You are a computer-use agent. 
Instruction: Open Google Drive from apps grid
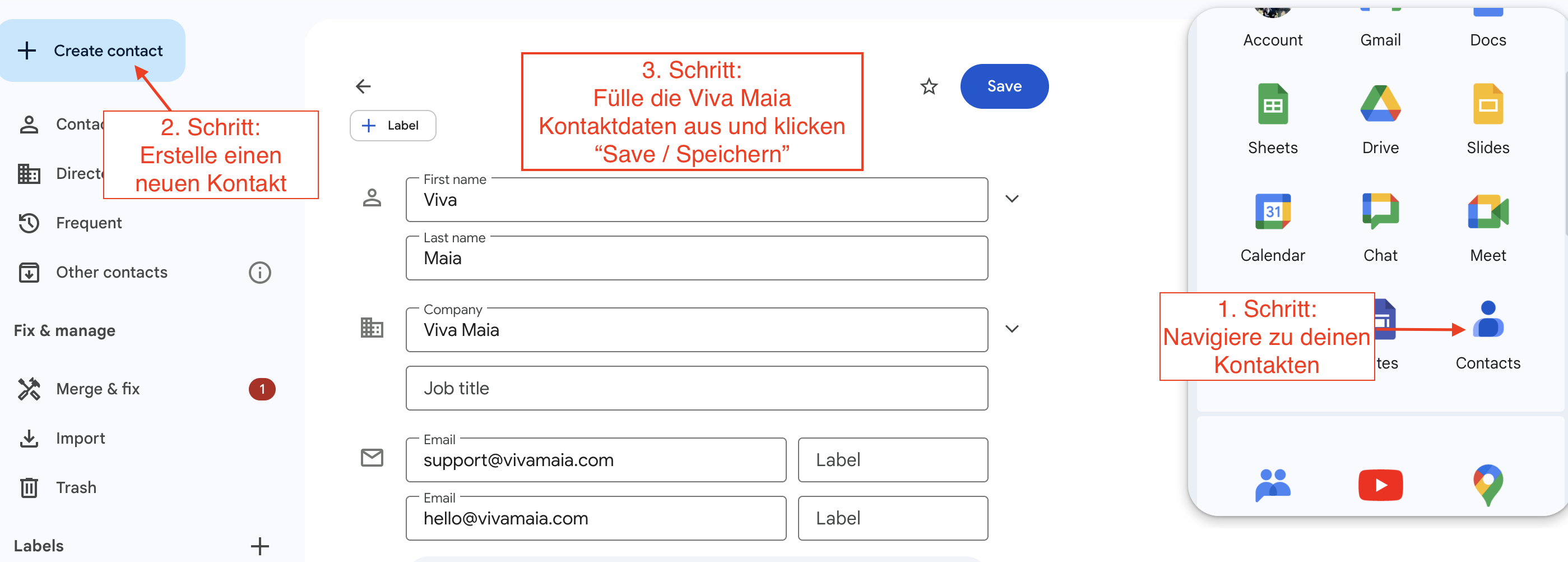click(x=1380, y=104)
